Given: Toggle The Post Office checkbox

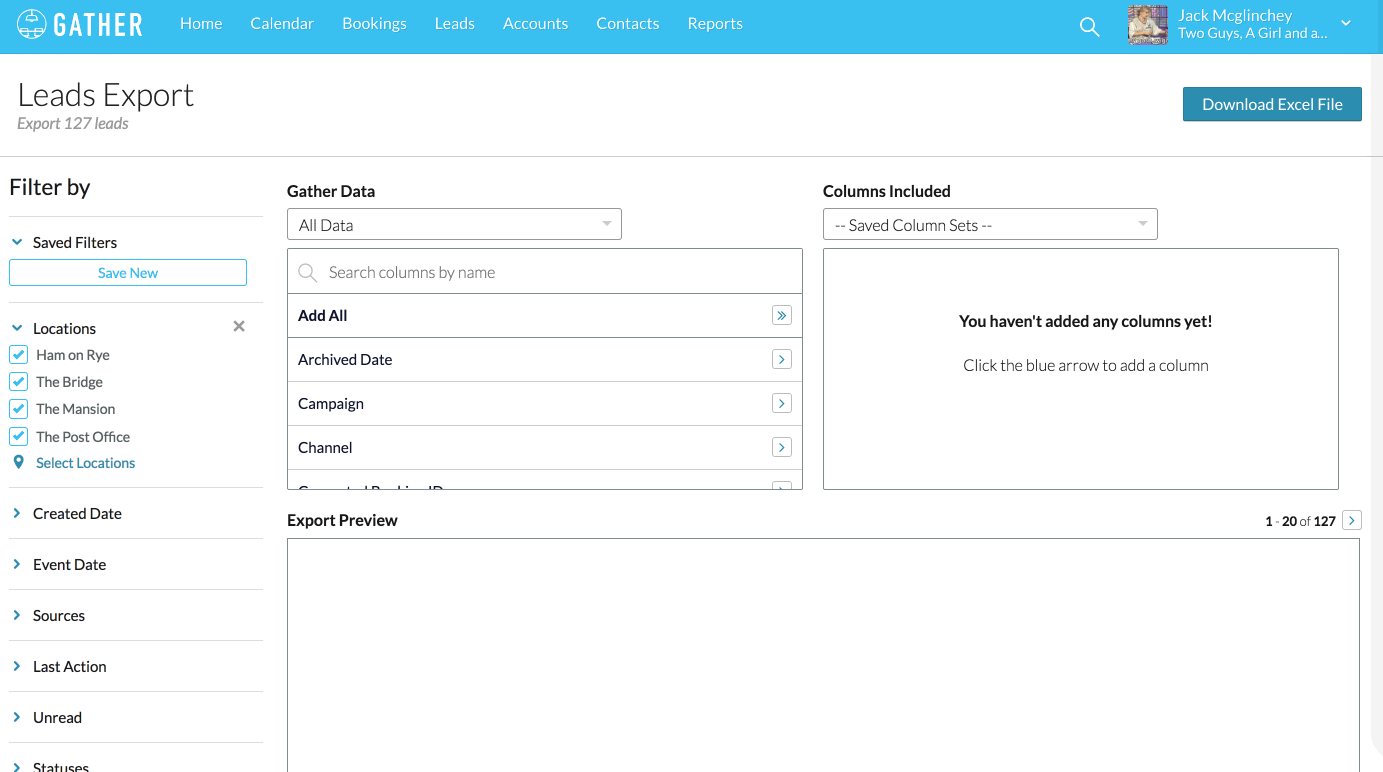Looking at the screenshot, I should click(18, 436).
